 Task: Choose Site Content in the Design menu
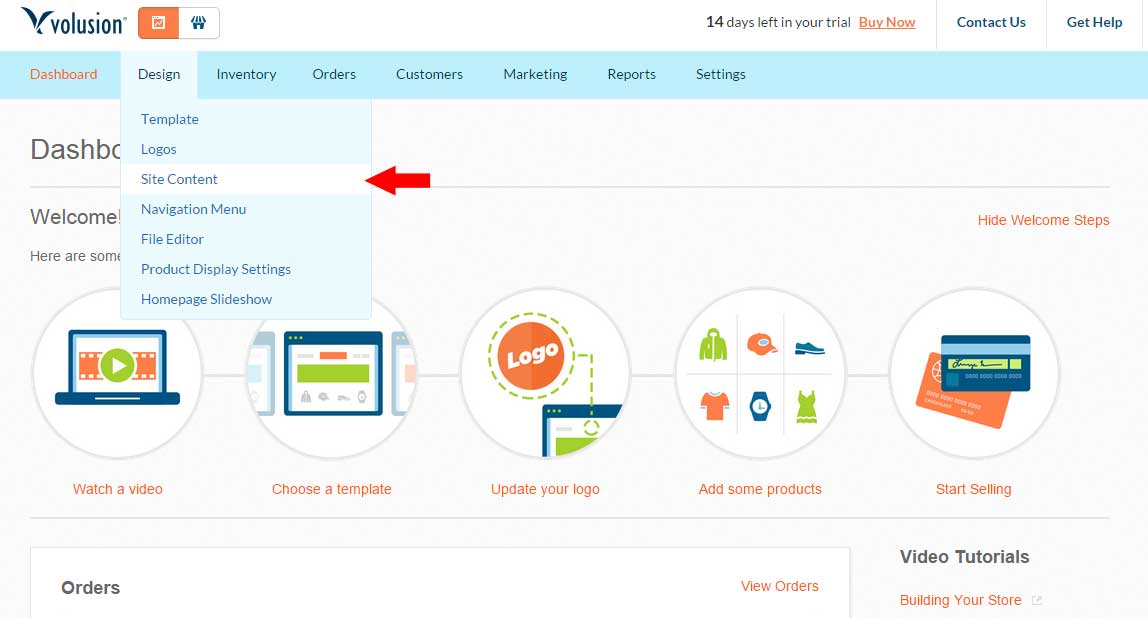point(246,179)
